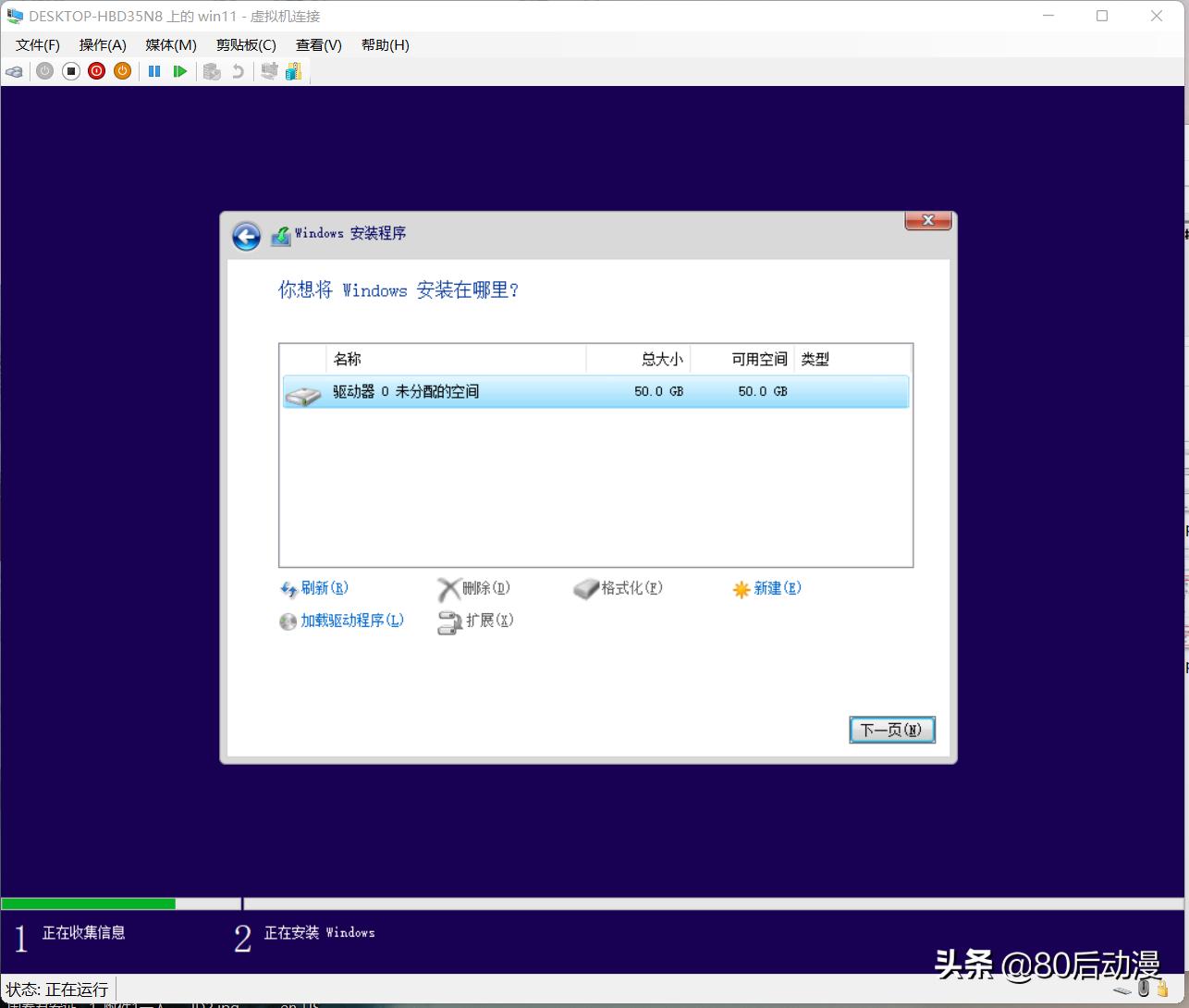
Task: Toggle enhanced session mode on toolbar
Action: (268, 71)
